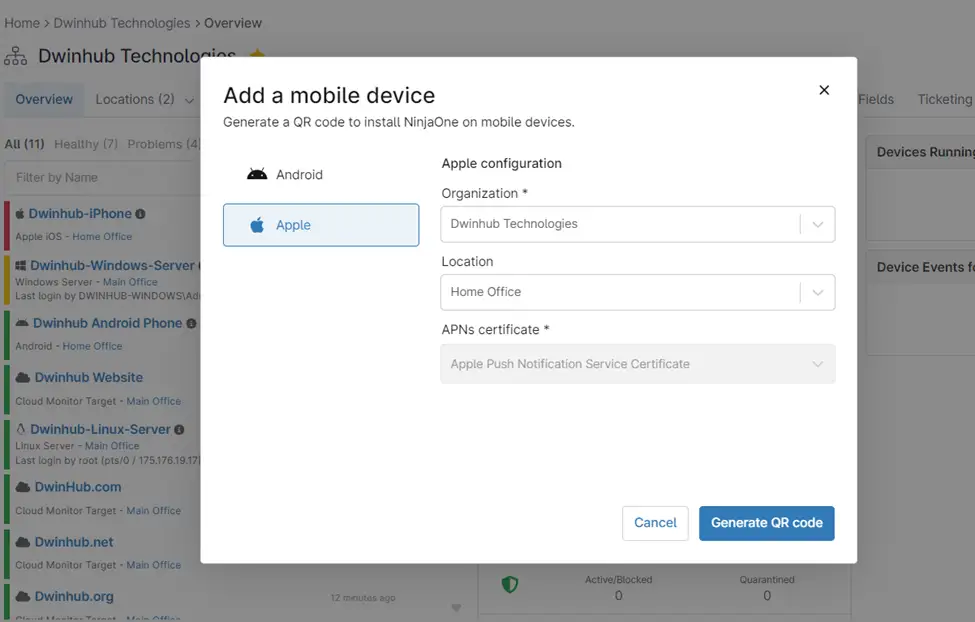Viewport: 975px width, 622px height.
Task: Filter devices by Healthy (7)
Action: coord(86,144)
